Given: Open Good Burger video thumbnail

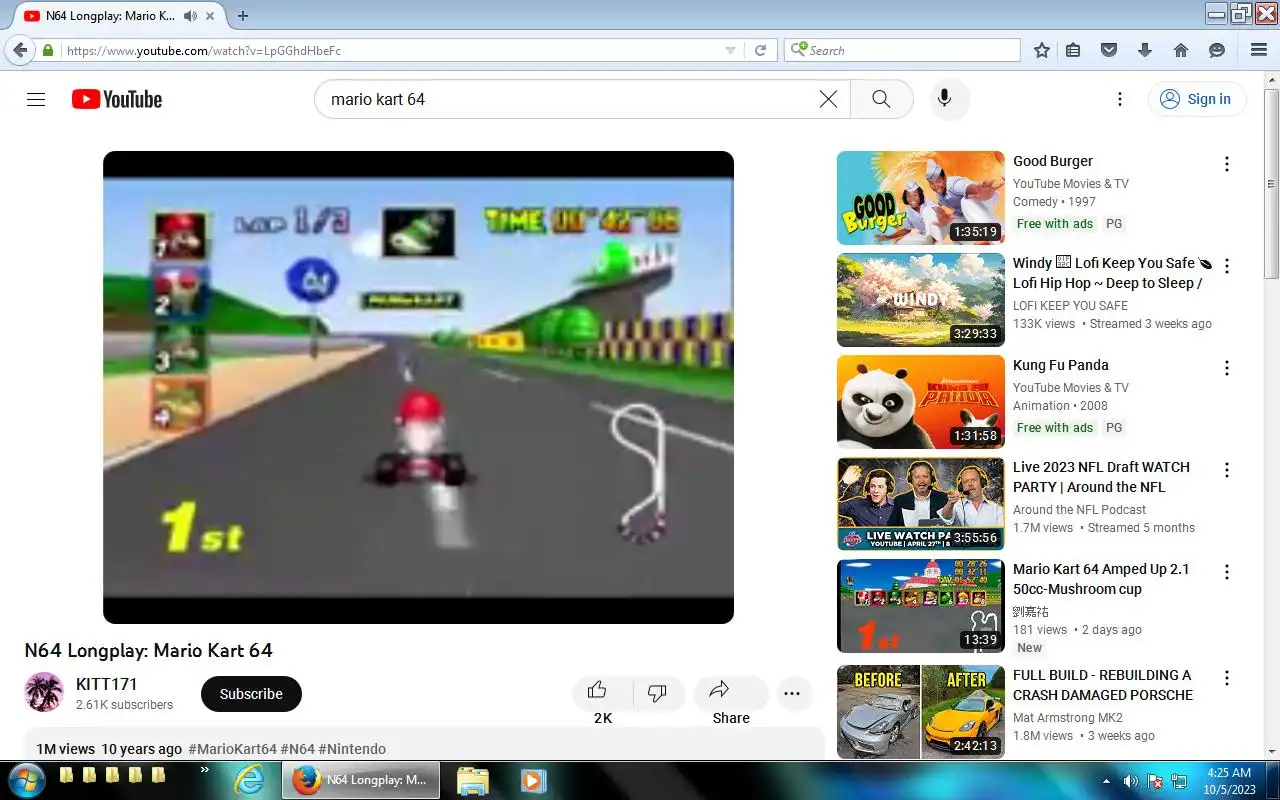Looking at the screenshot, I should (920, 198).
